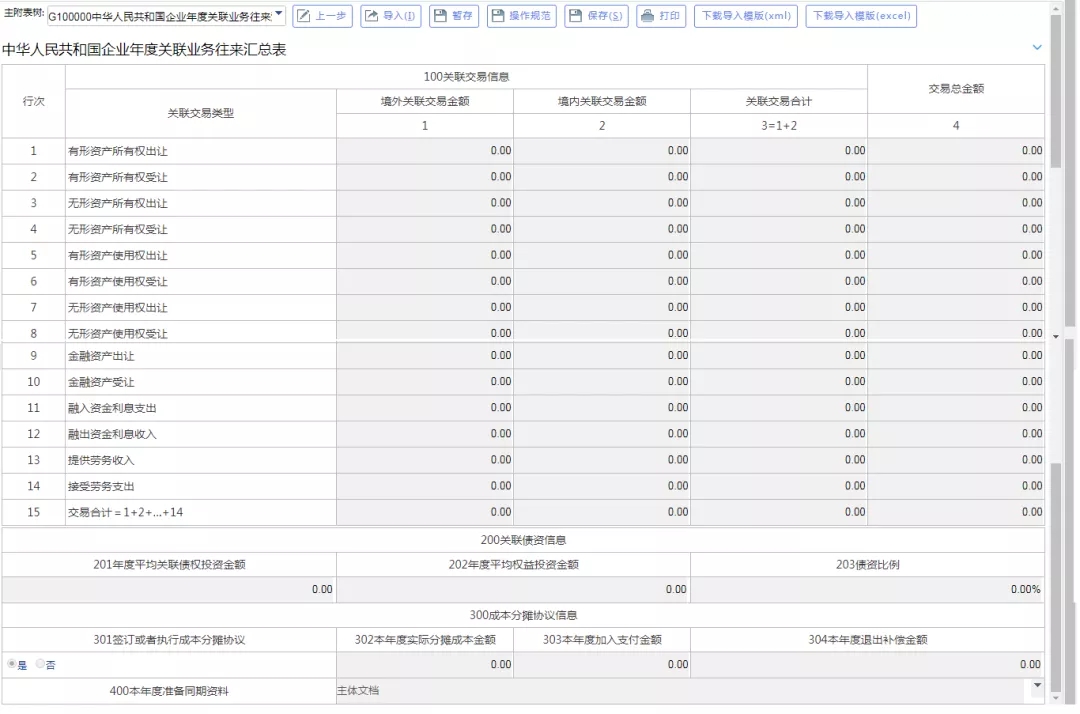Click the 201年度平均关联债权投资金额 value field

click(169, 590)
